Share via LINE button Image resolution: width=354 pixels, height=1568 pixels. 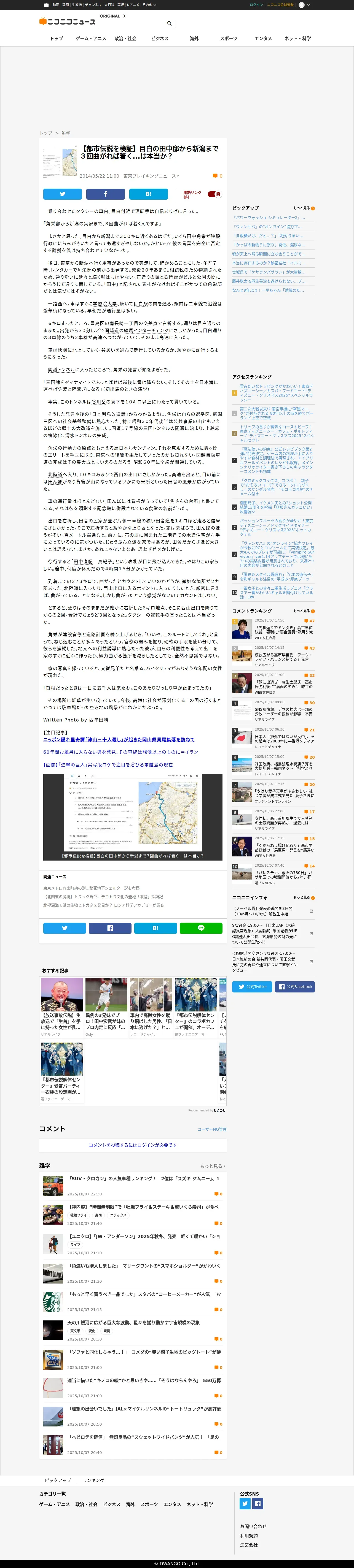click(x=201, y=928)
